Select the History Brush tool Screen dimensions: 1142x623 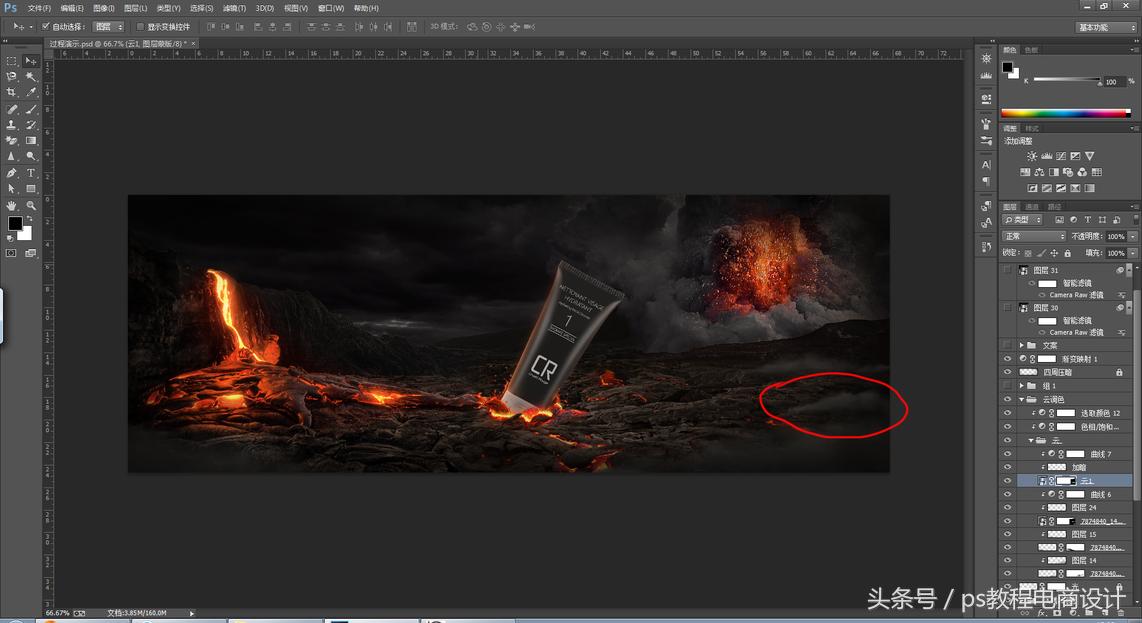click(31, 125)
